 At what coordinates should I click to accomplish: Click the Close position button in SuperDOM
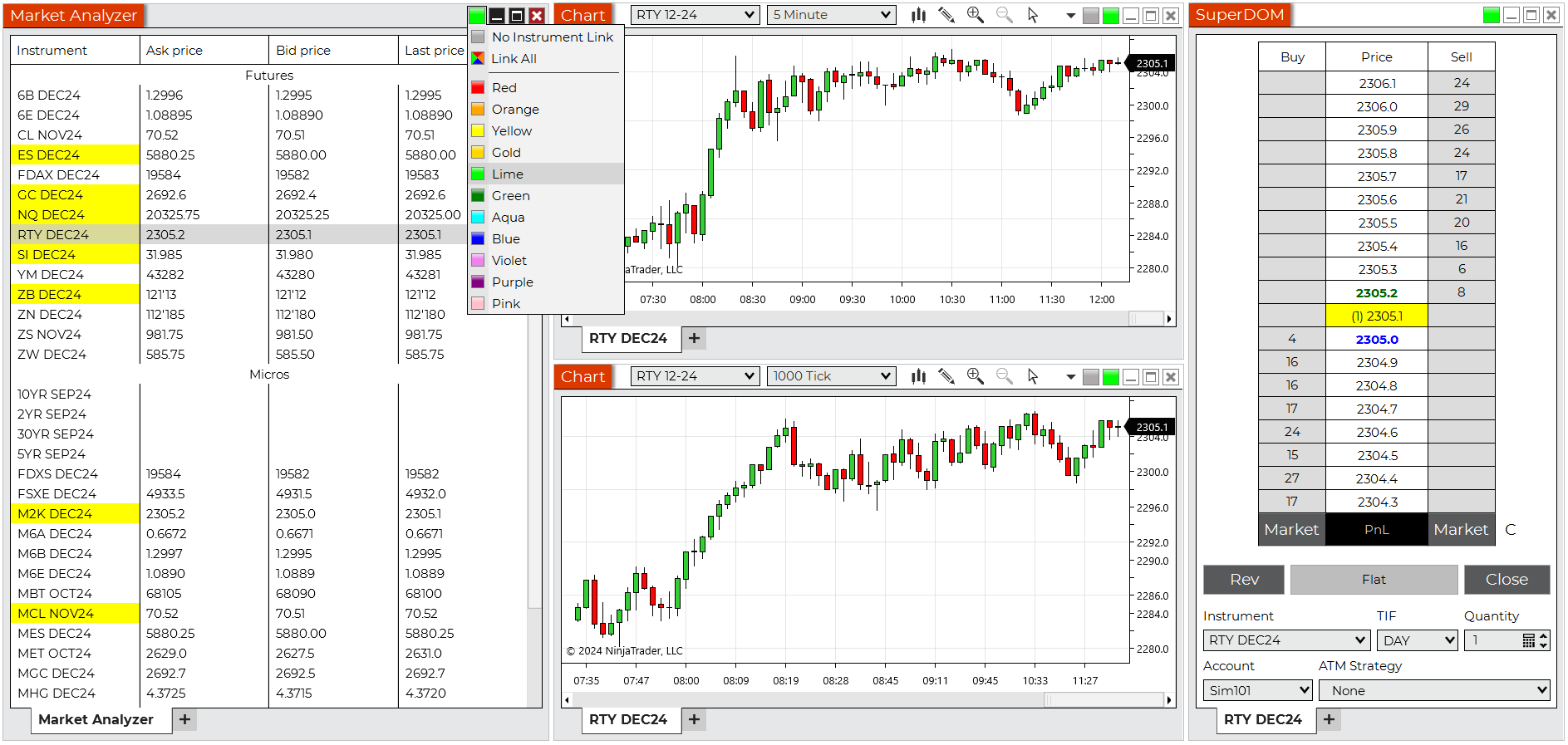[1507, 580]
